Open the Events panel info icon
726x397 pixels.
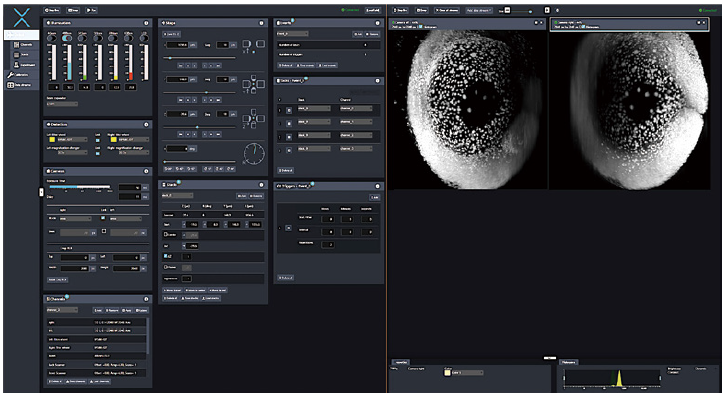tap(377, 23)
